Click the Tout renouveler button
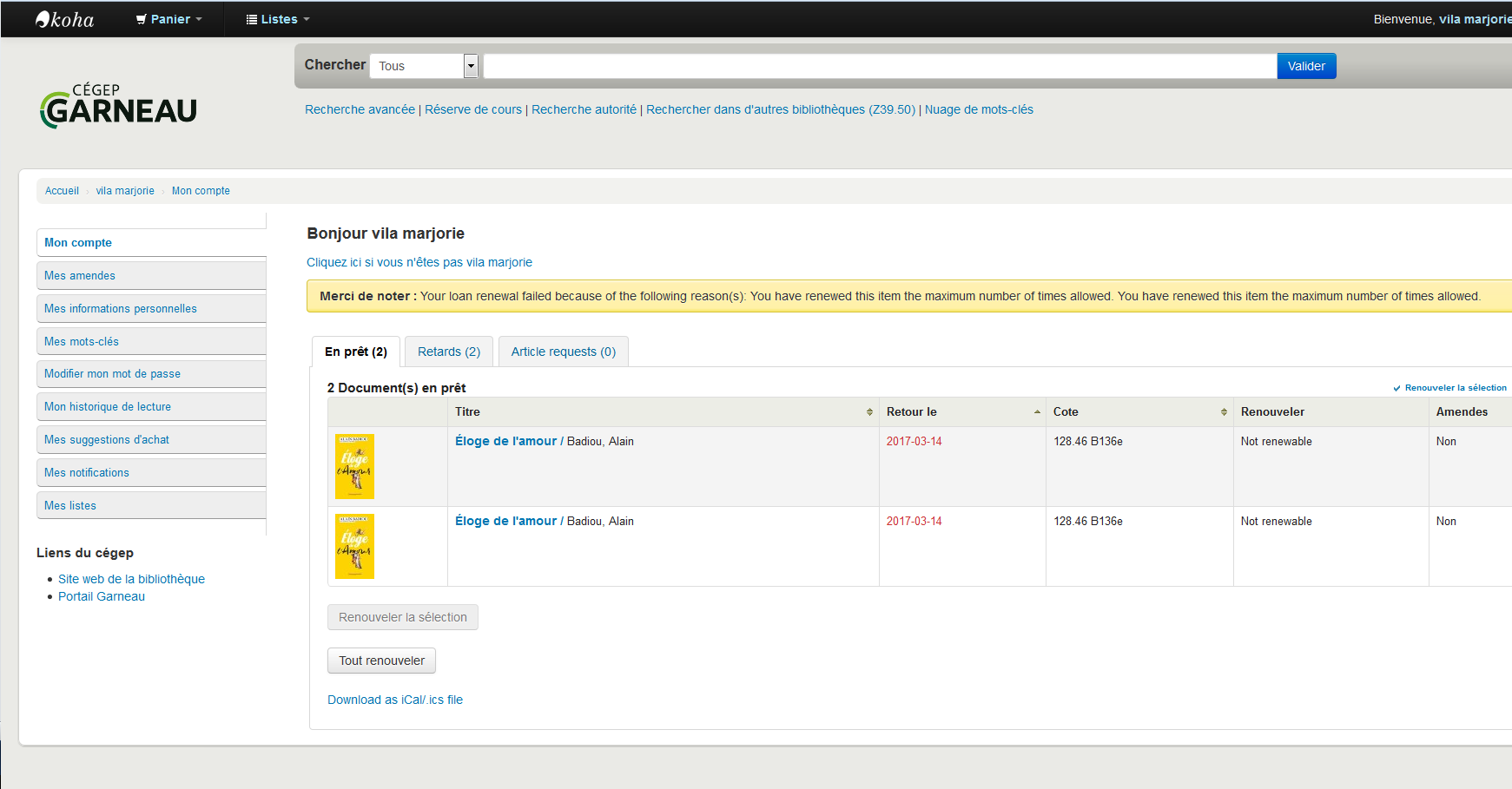This screenshot has height=789, width=1512. 381,661
